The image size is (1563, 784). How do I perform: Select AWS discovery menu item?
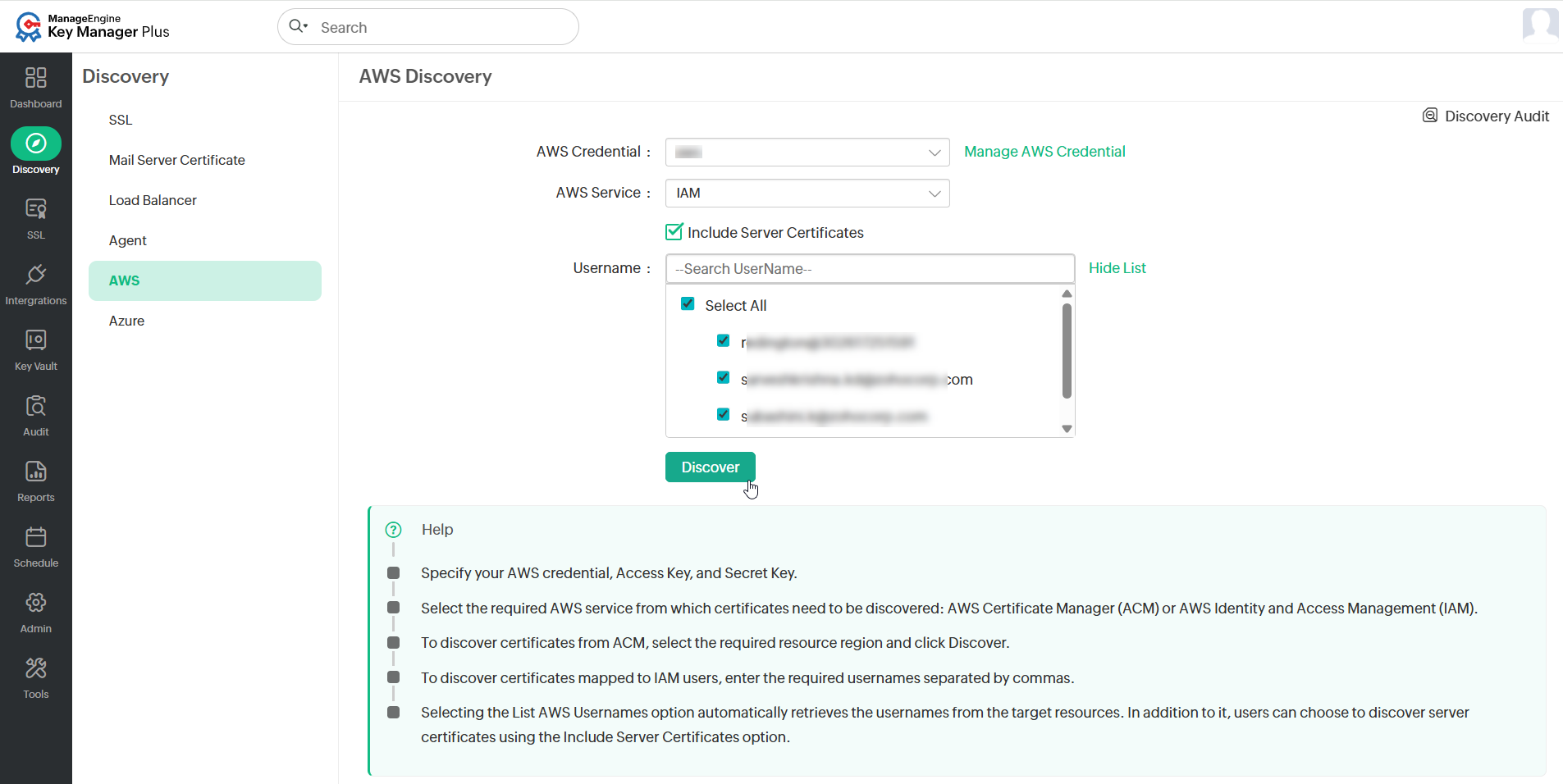(x=205, y=280)
